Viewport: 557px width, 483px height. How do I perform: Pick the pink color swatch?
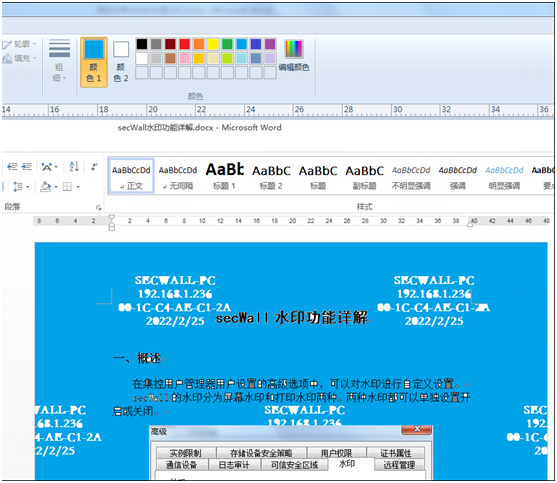click(x=184, y=58)
